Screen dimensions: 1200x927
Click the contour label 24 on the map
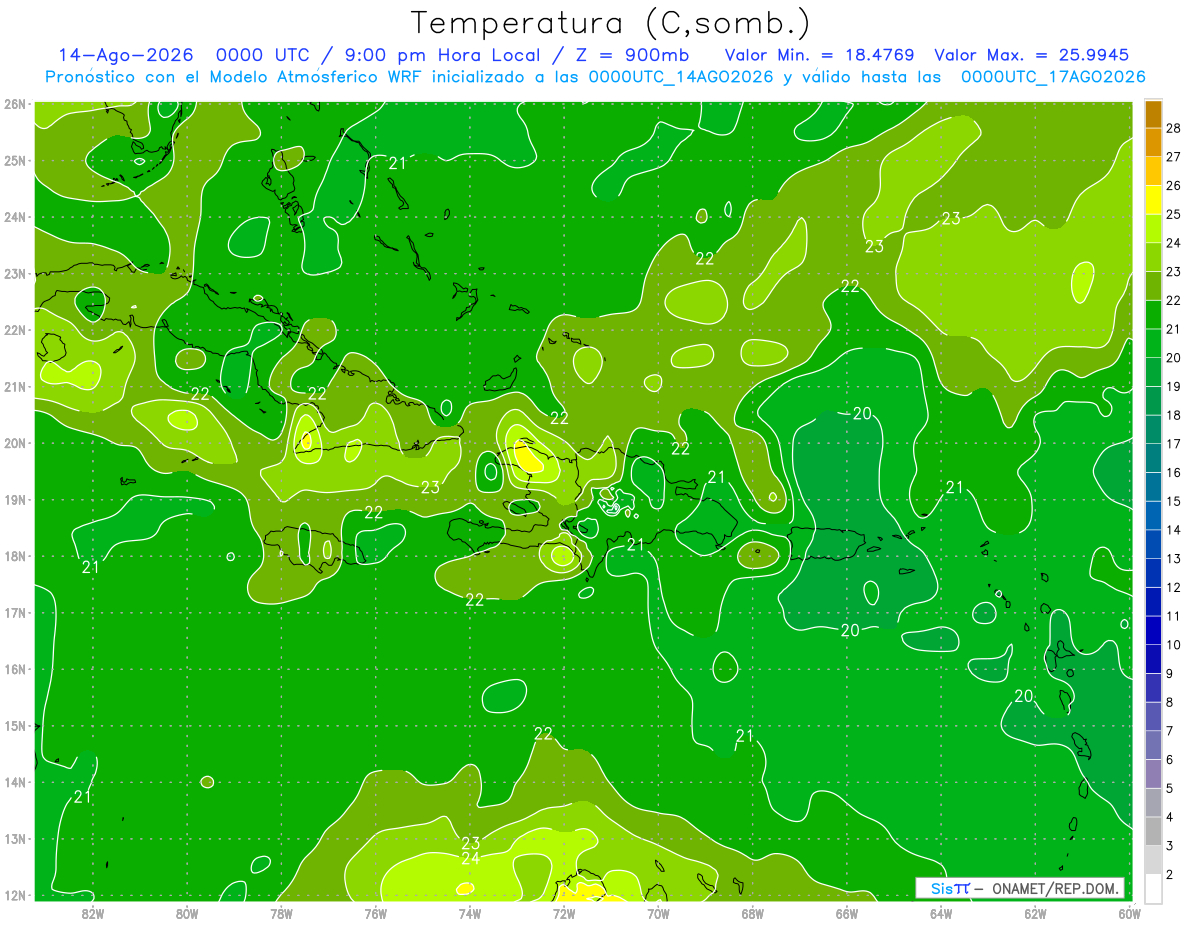[471, 858]
